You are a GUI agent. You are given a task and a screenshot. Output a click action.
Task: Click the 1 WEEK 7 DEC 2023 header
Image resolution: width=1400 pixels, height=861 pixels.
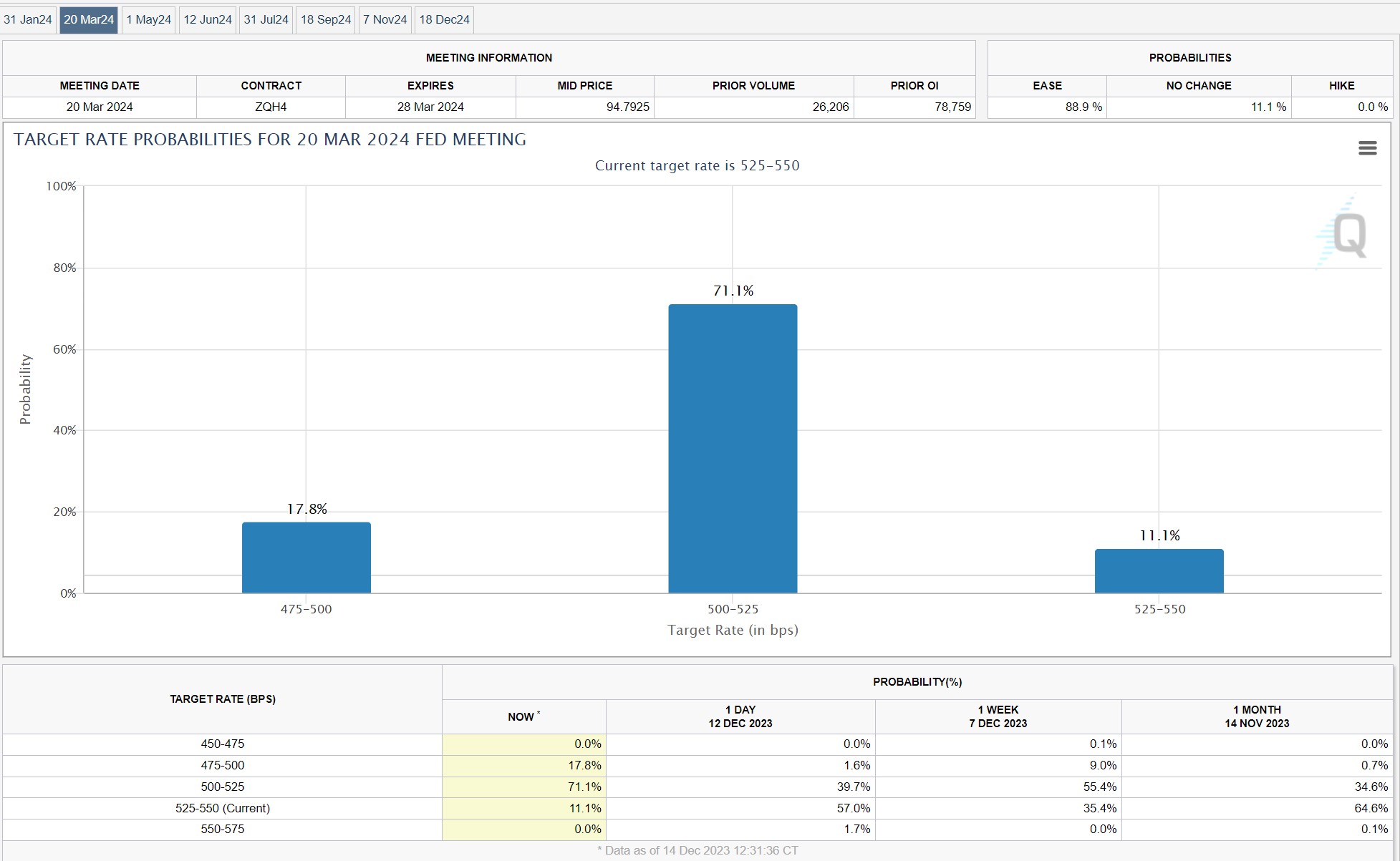[x=998, y=716]
